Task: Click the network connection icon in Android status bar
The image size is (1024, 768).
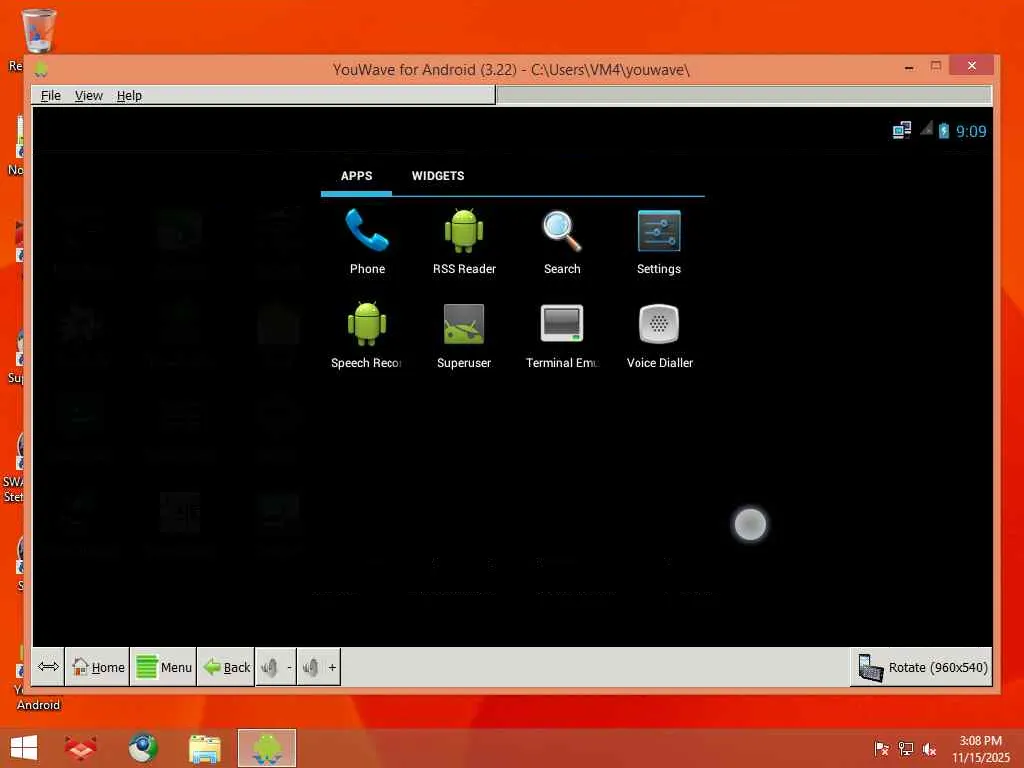Action: click(x=902, y=131)
